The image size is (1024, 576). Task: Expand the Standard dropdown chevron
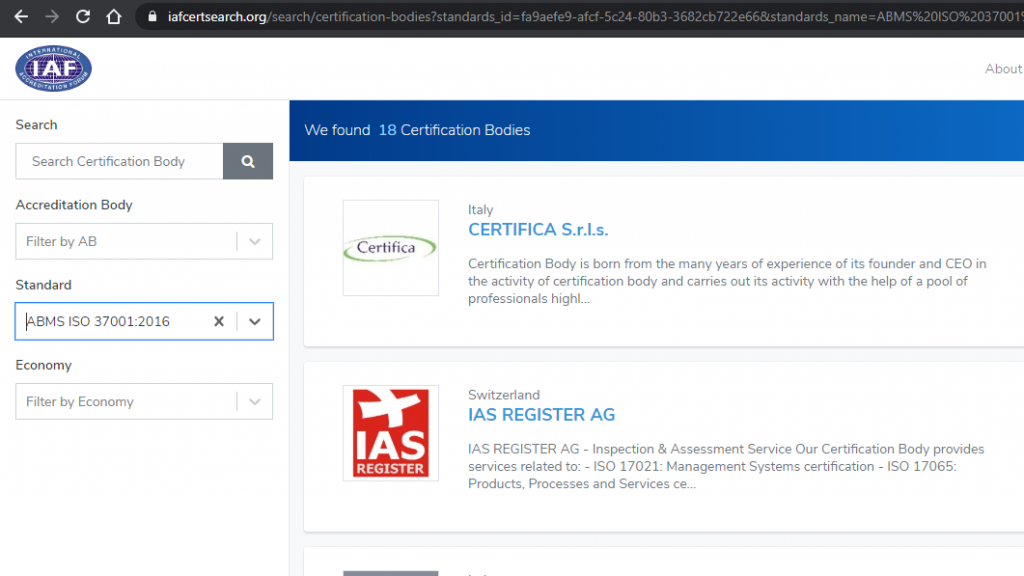pyautogui.click(x=254, y=321)
